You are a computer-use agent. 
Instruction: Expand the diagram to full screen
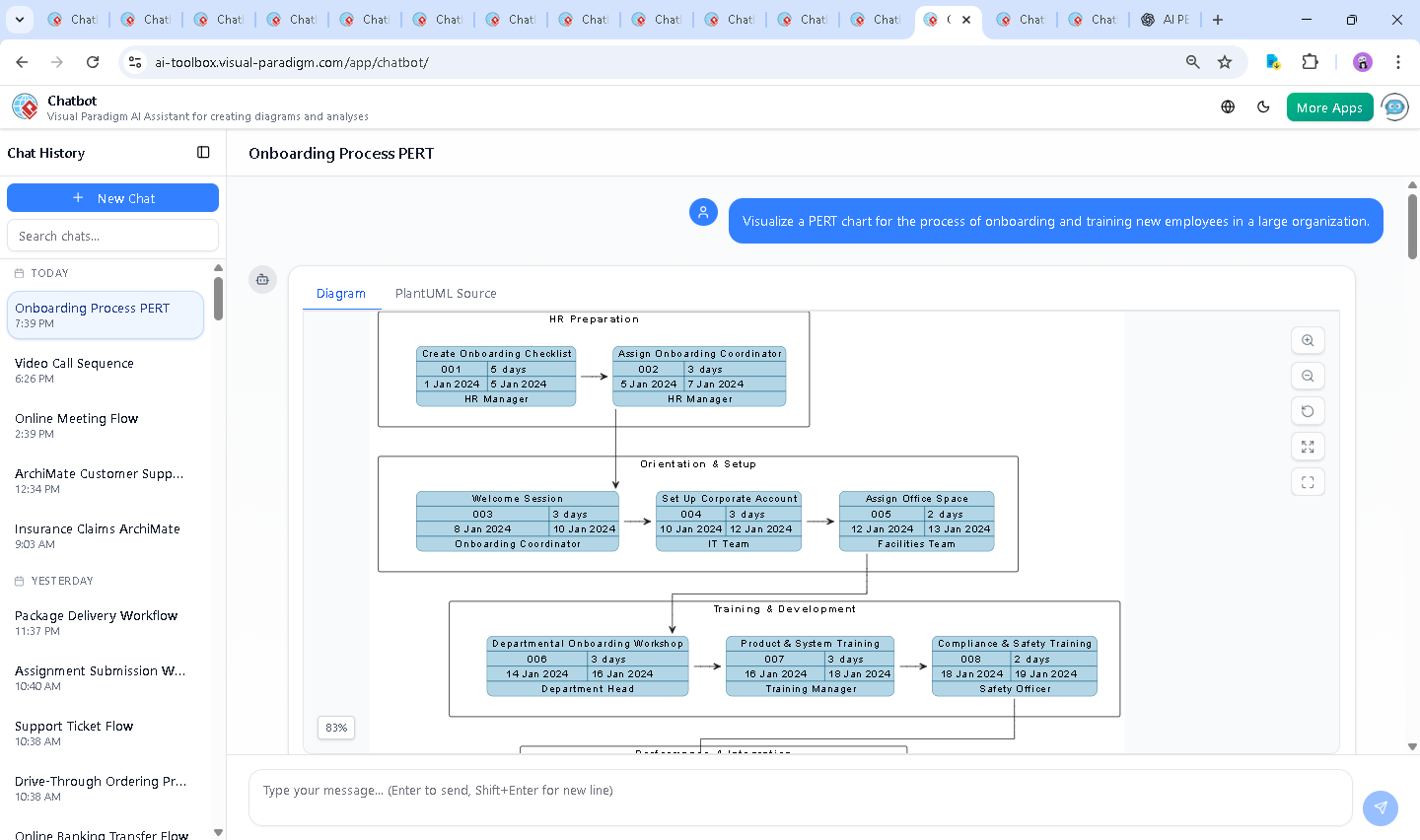[1308, 447]
